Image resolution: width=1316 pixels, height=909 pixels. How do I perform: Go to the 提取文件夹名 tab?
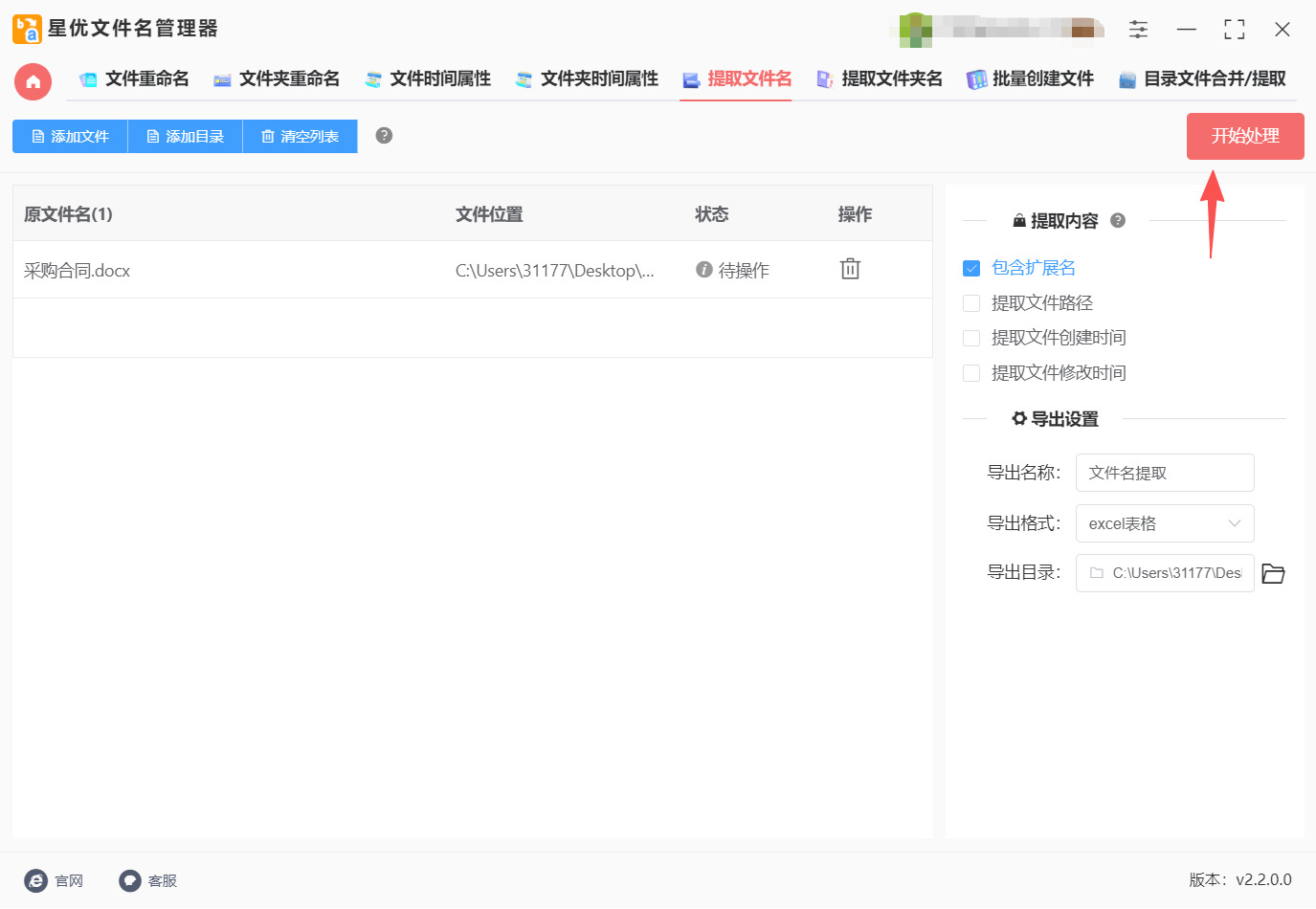coord(880,78)
